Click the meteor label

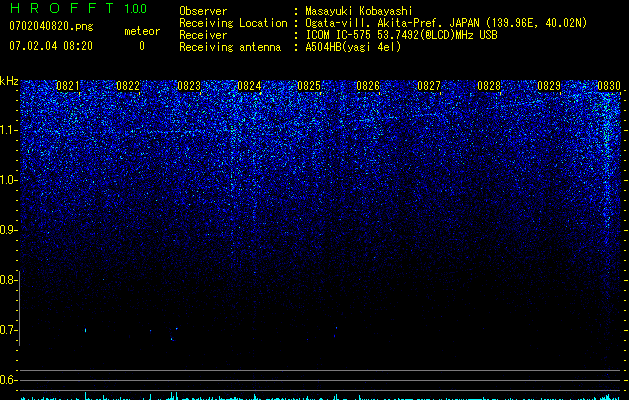click(142, 31)
